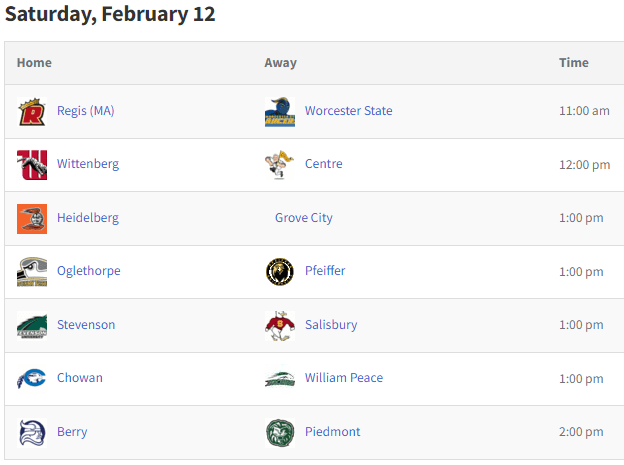Screen dimensions: 624x465
Task: Click the Pfeiffer falcon circular logo
Action: pyautogui.click(x=280, y=272)
